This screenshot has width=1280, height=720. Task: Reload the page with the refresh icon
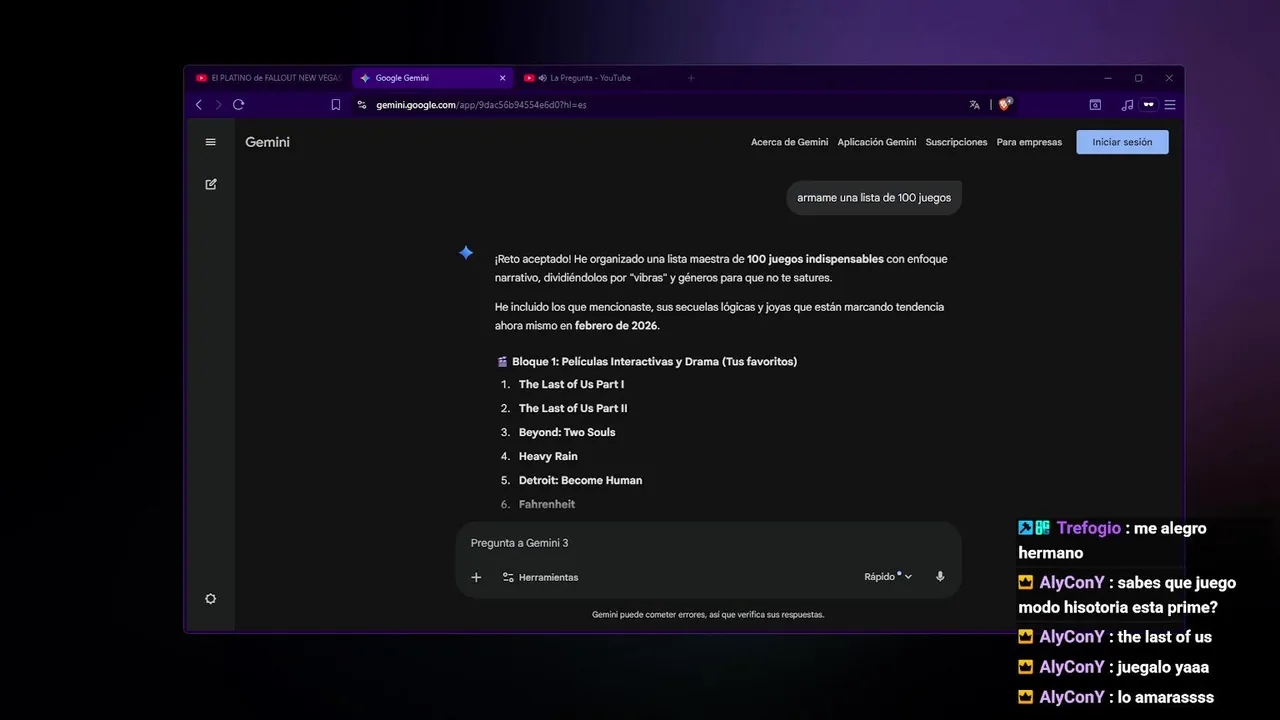[x=238, y=104]
